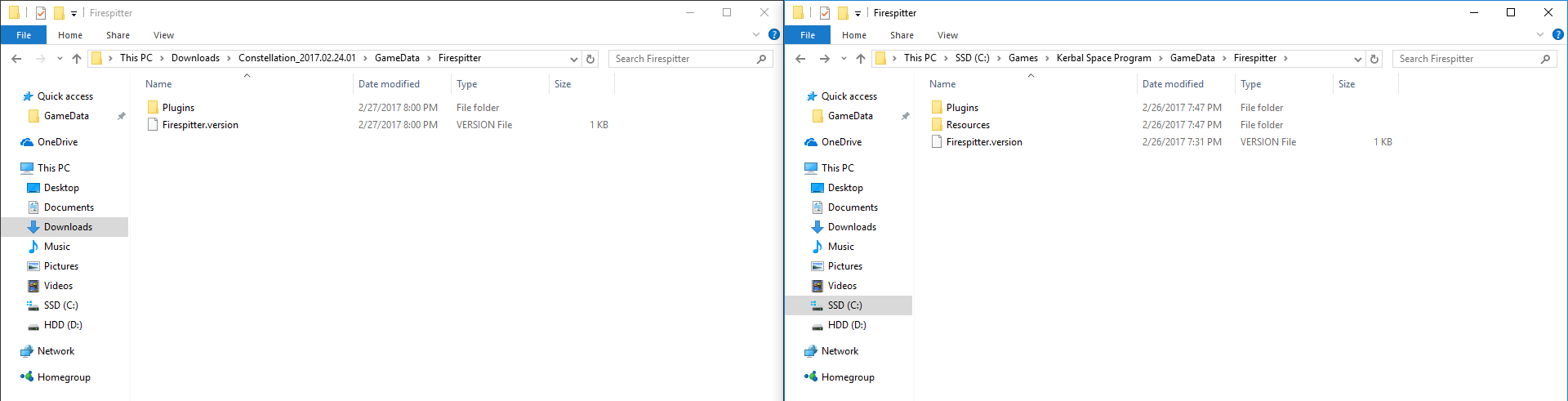1568x401 pixels.
Task: Click Kerbal Space Program in right breadcrumb
Action: pos(1103,58)
